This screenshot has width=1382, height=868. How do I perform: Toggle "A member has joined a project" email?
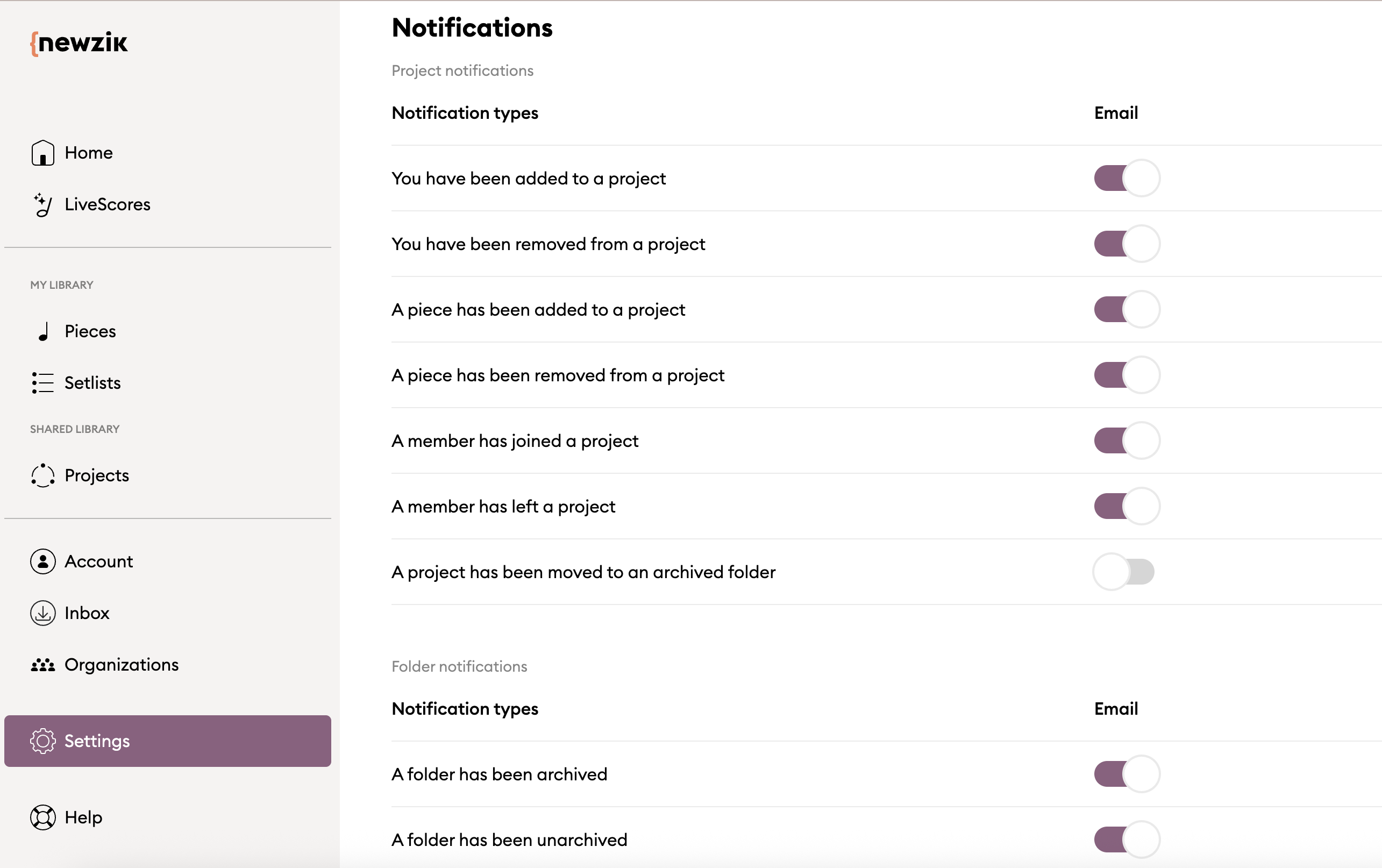[1126, 441]
